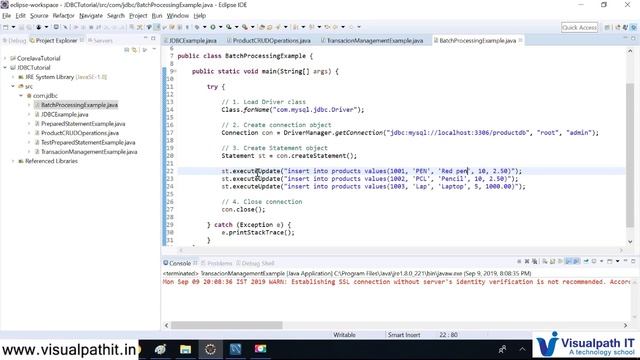The width and height of the screenshot is (640, 360).
Task: Open the Navigate menu
Action: [x=91, y=16]
